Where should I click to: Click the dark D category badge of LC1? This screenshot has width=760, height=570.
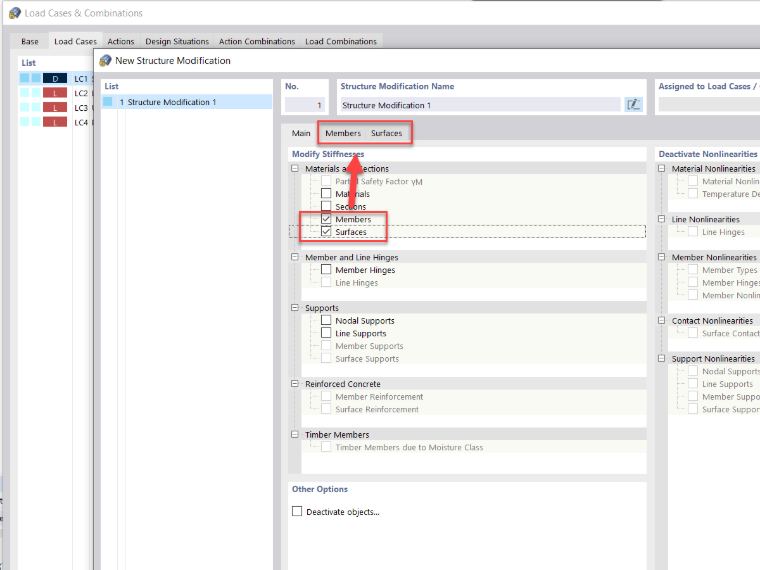(55, 79)
